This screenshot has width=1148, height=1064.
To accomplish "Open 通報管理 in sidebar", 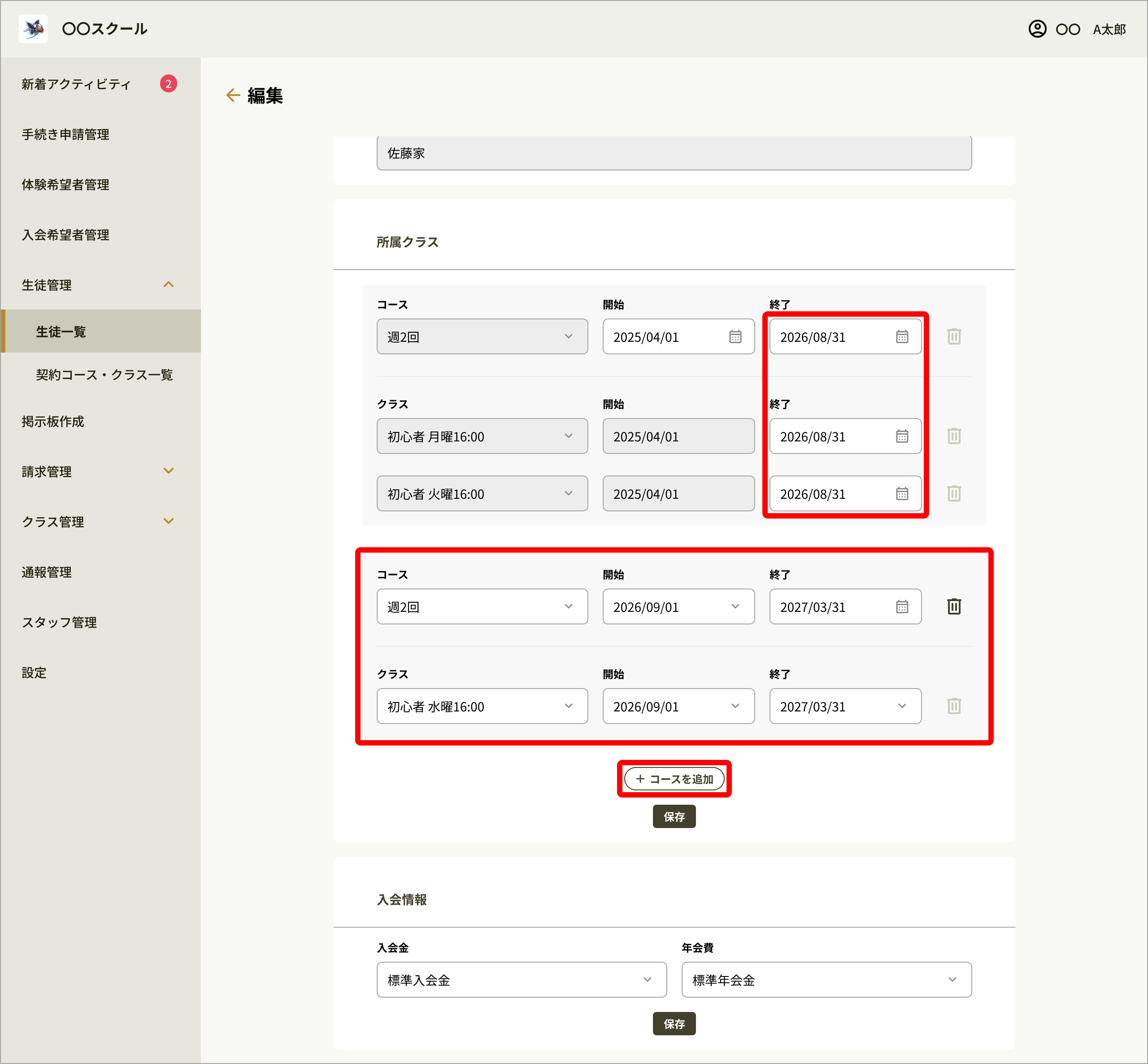I will pos(47,572).
